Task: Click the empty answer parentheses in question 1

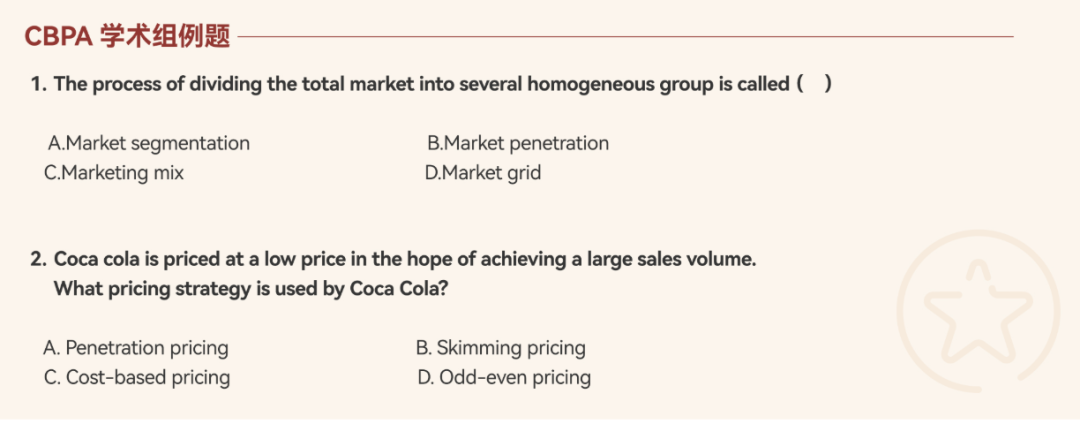Action: click(814, 84)
